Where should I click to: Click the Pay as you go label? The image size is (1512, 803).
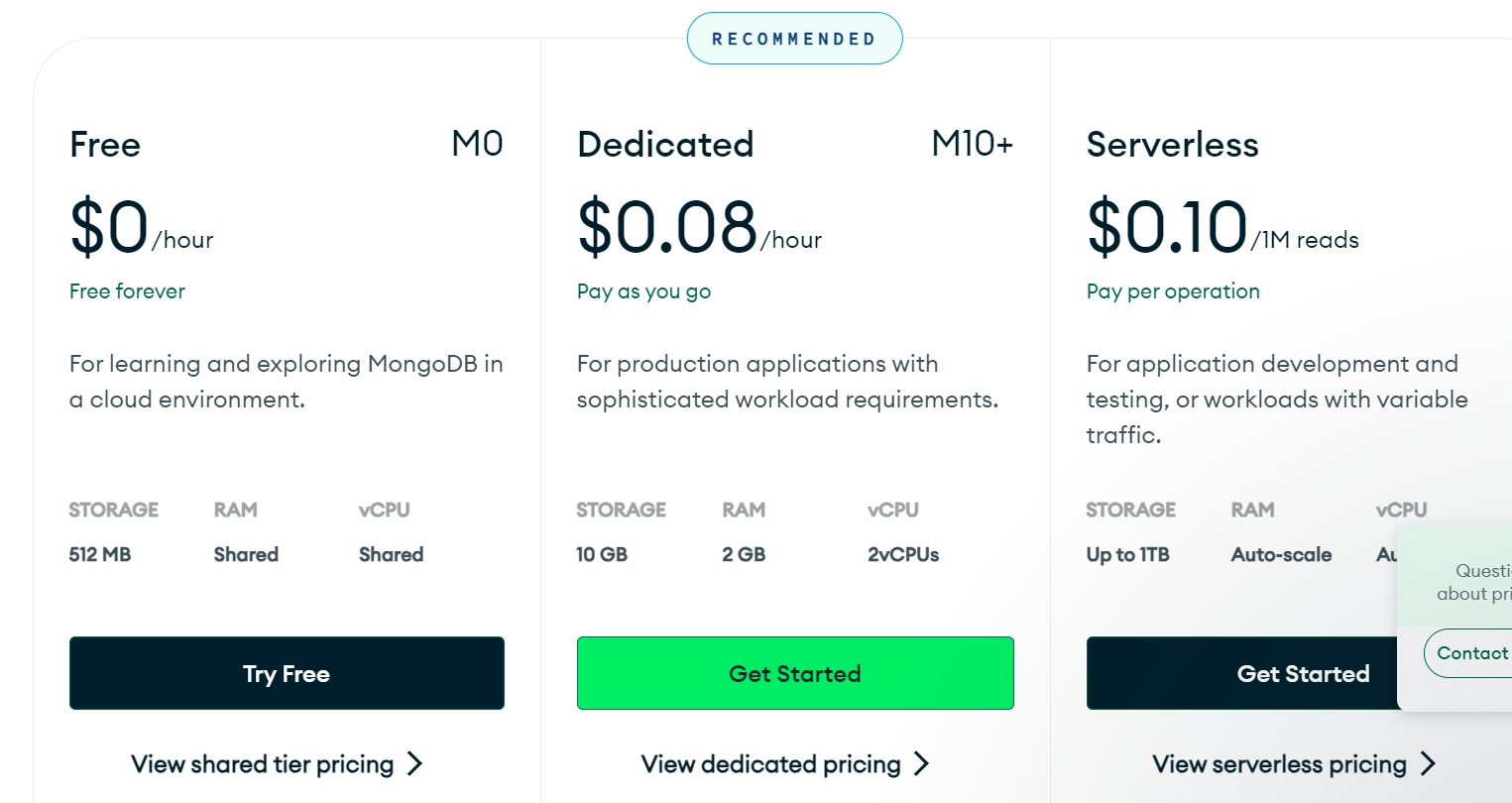[643, 291]
